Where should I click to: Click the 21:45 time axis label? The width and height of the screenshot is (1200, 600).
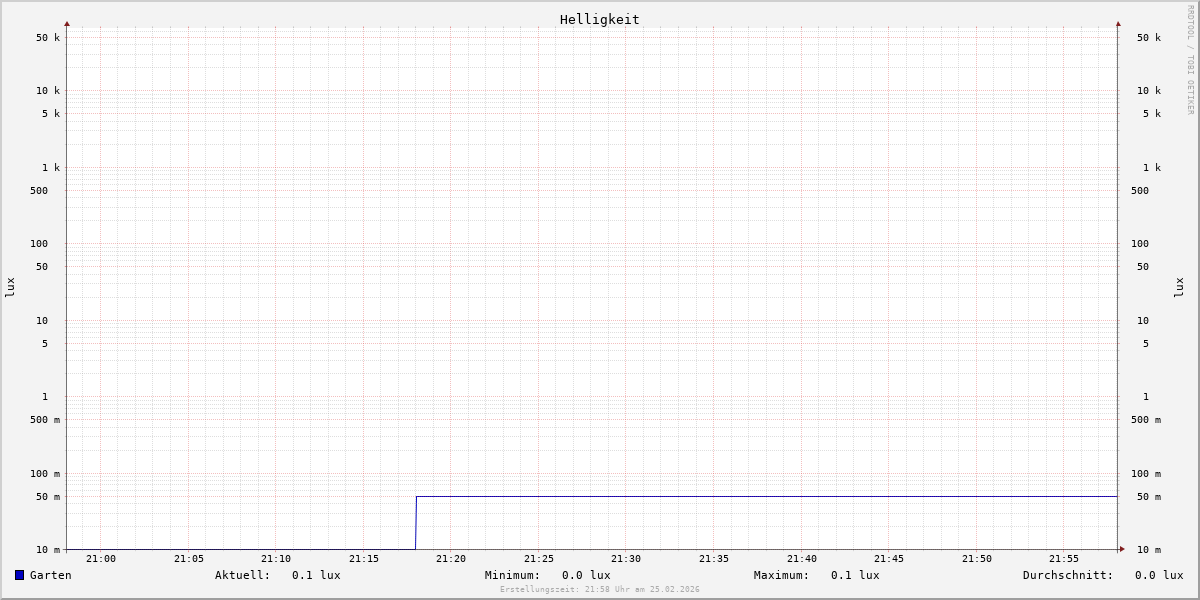tap(889, 559)
